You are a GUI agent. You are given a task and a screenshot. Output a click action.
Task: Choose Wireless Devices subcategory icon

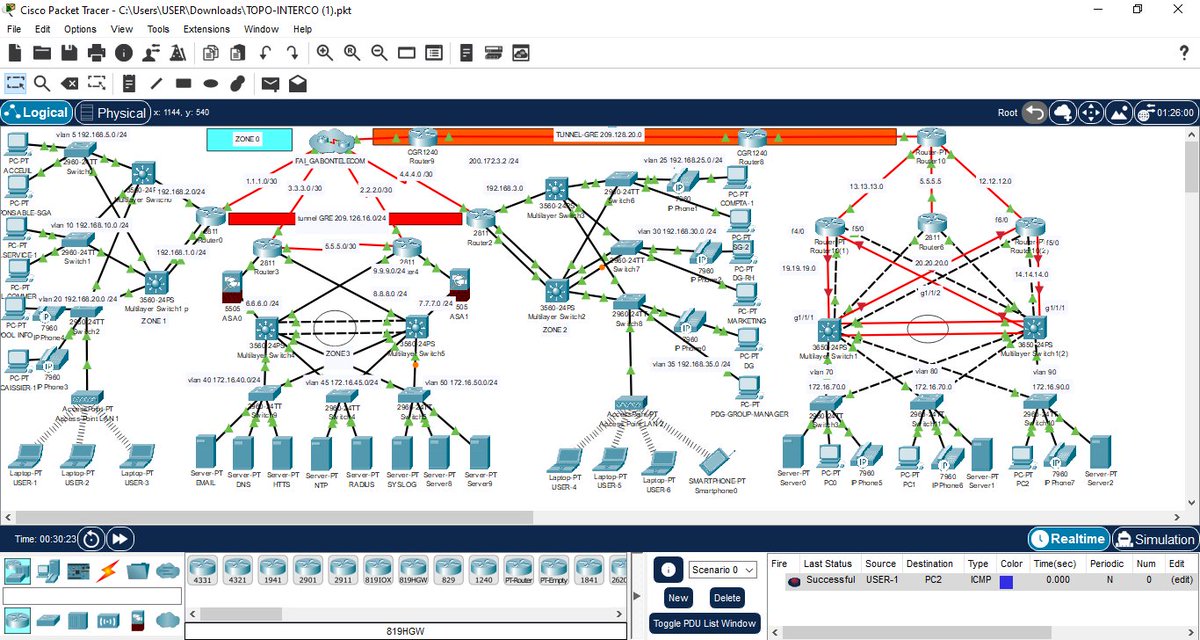107,620
